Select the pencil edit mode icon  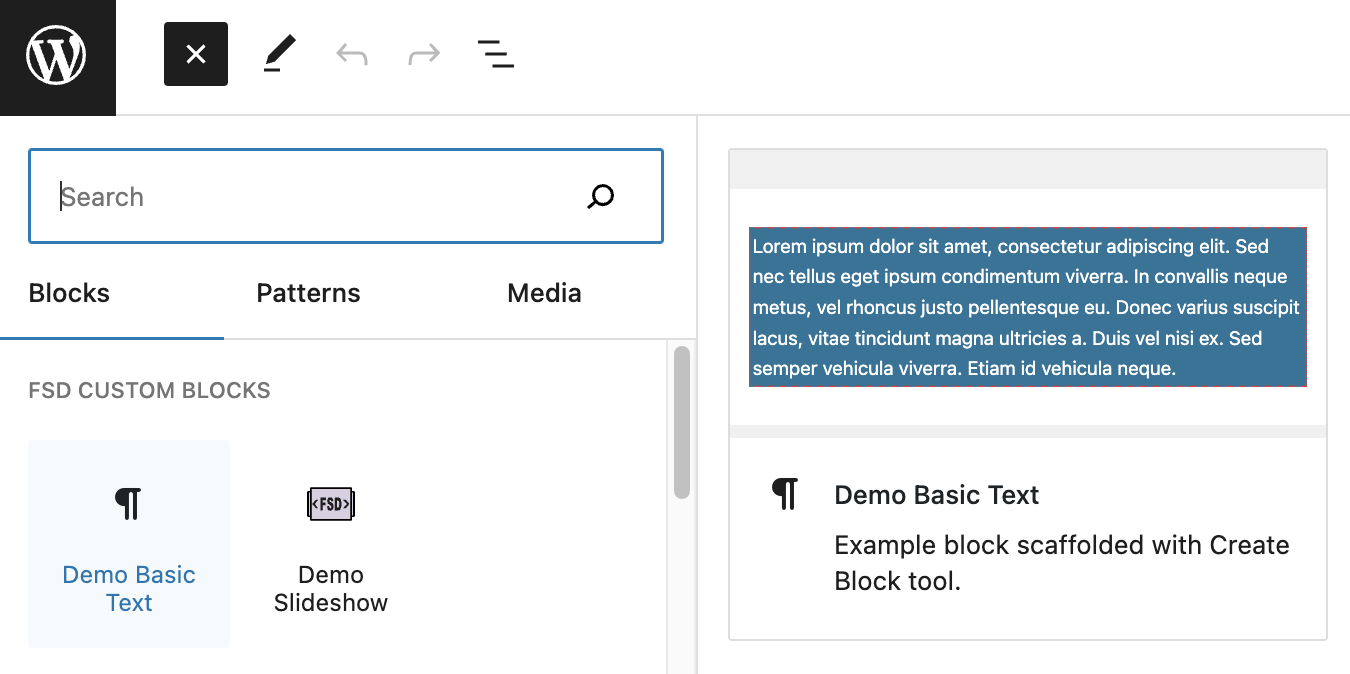pyautogui.click(x=281, y=52)
